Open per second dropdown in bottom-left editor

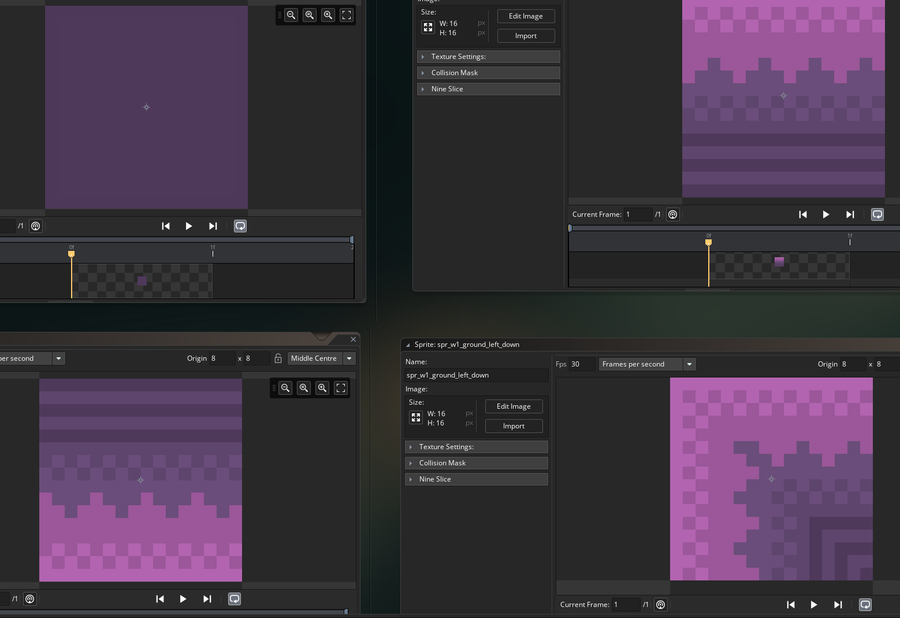pos(59,358)
